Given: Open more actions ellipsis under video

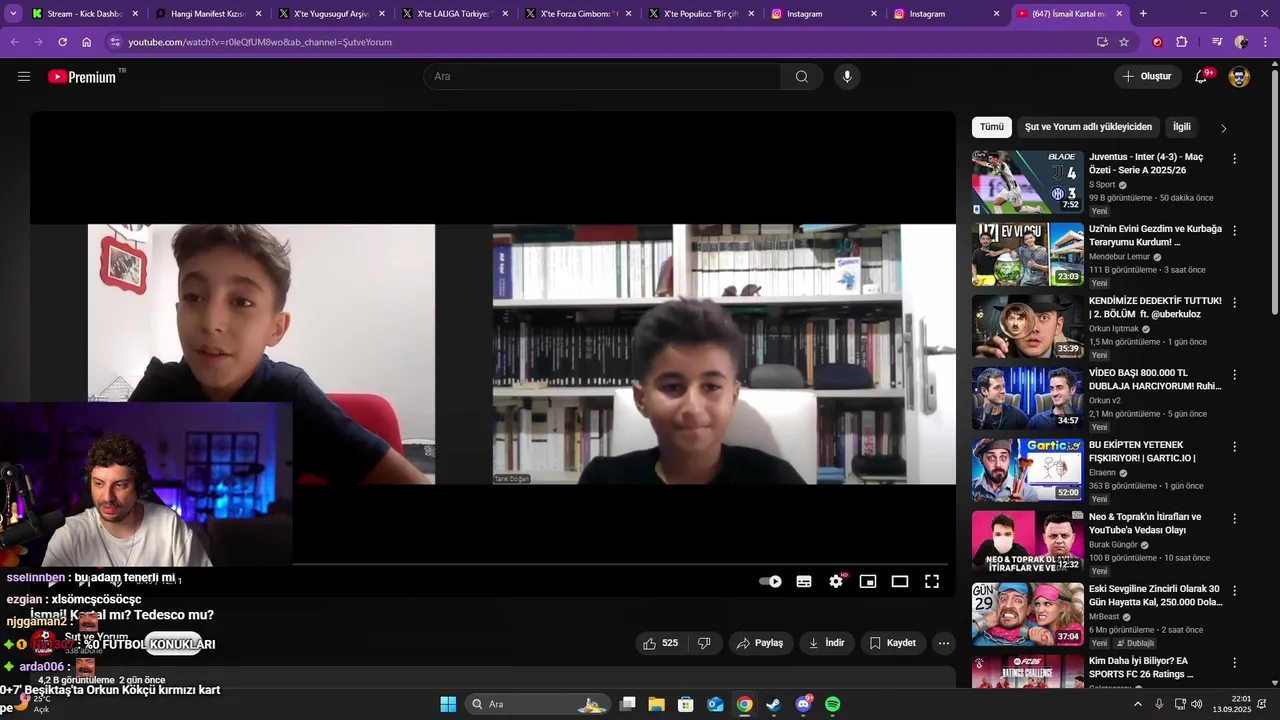Looking at the screenshot, I should [943, 643].
